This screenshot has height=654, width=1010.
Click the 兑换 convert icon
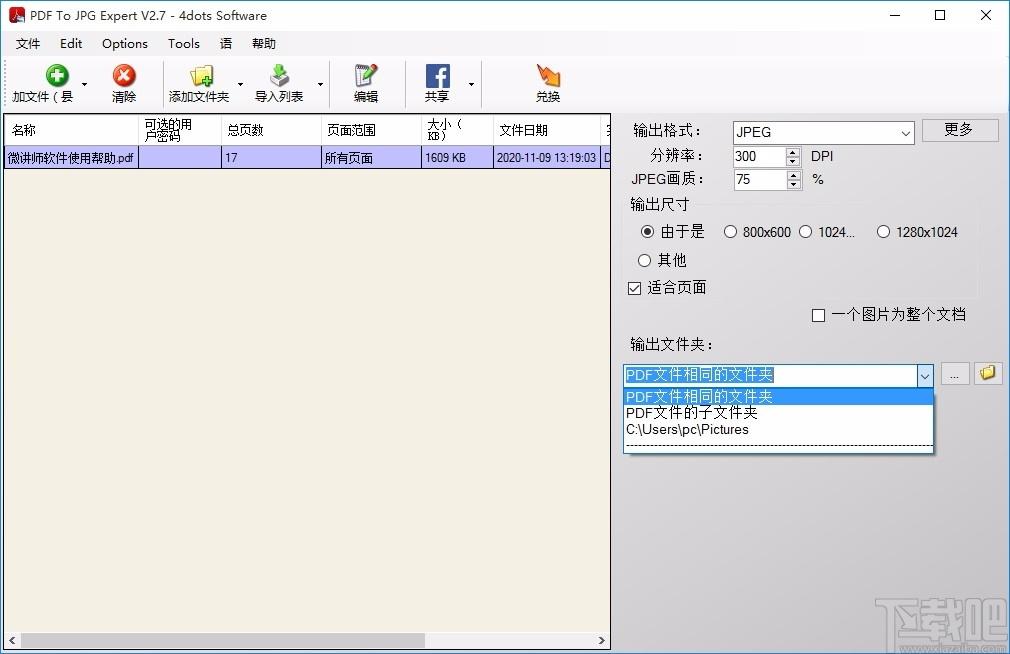point(548,75)
